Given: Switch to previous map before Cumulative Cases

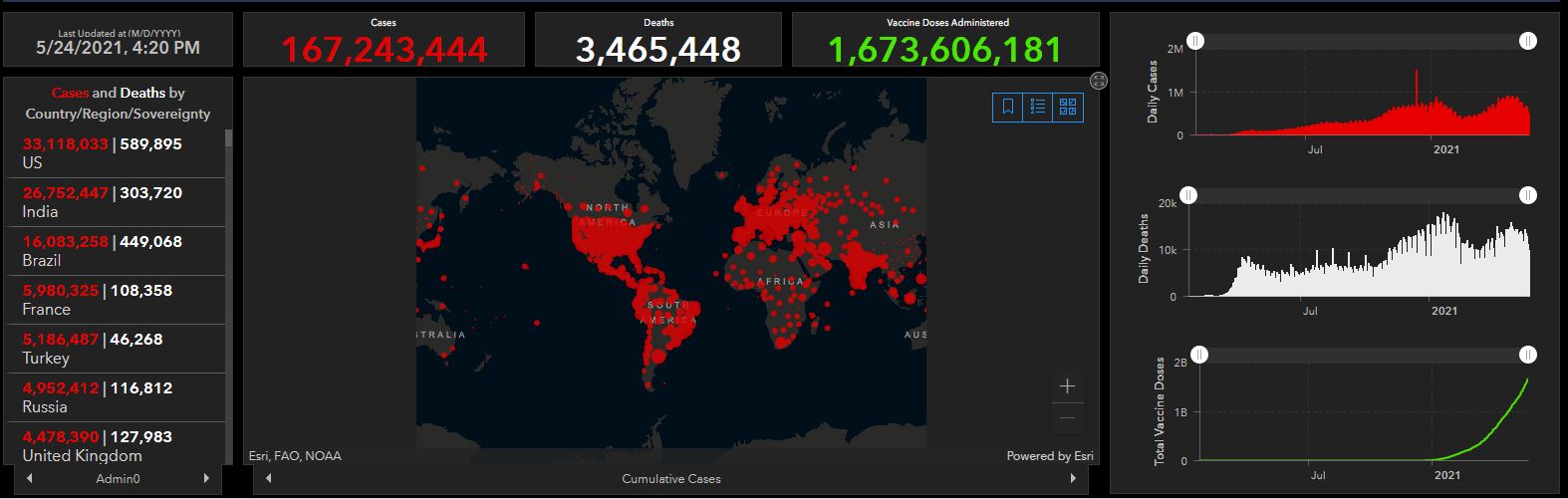Looking at the screenshot, I should pyautogui.click(x=268, y=479).
